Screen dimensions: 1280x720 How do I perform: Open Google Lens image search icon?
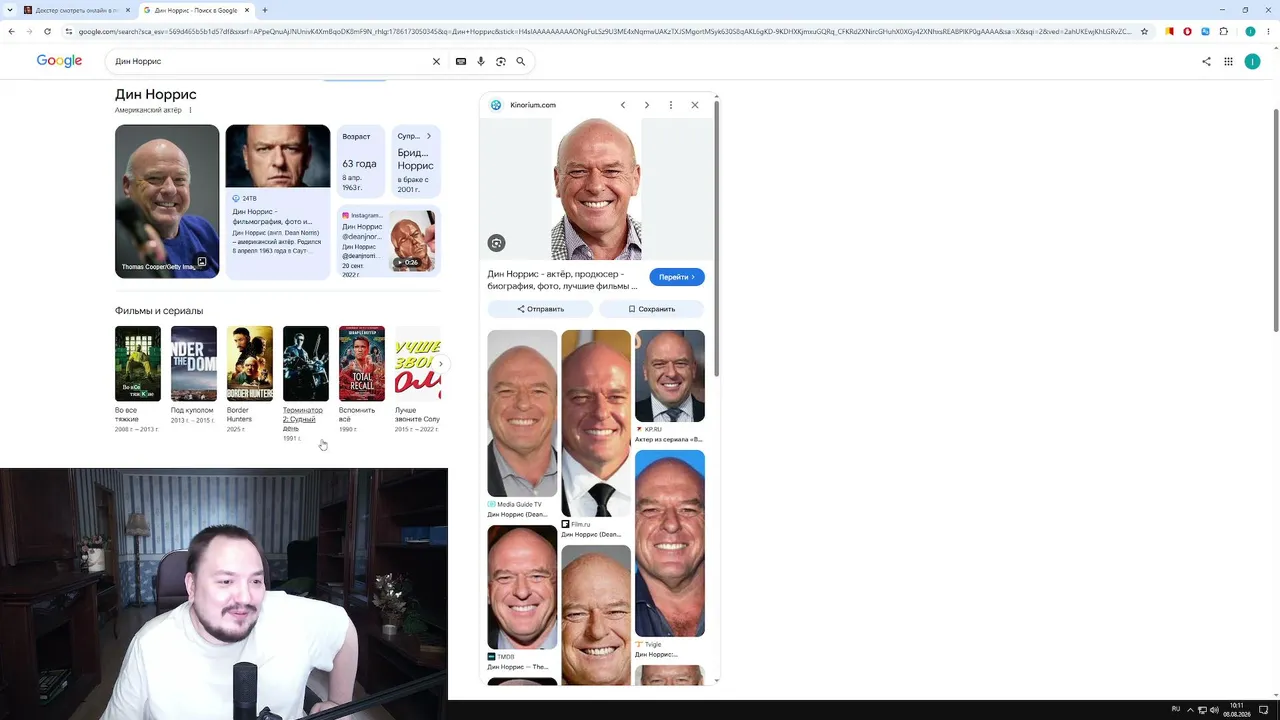[x=501, y=61]
